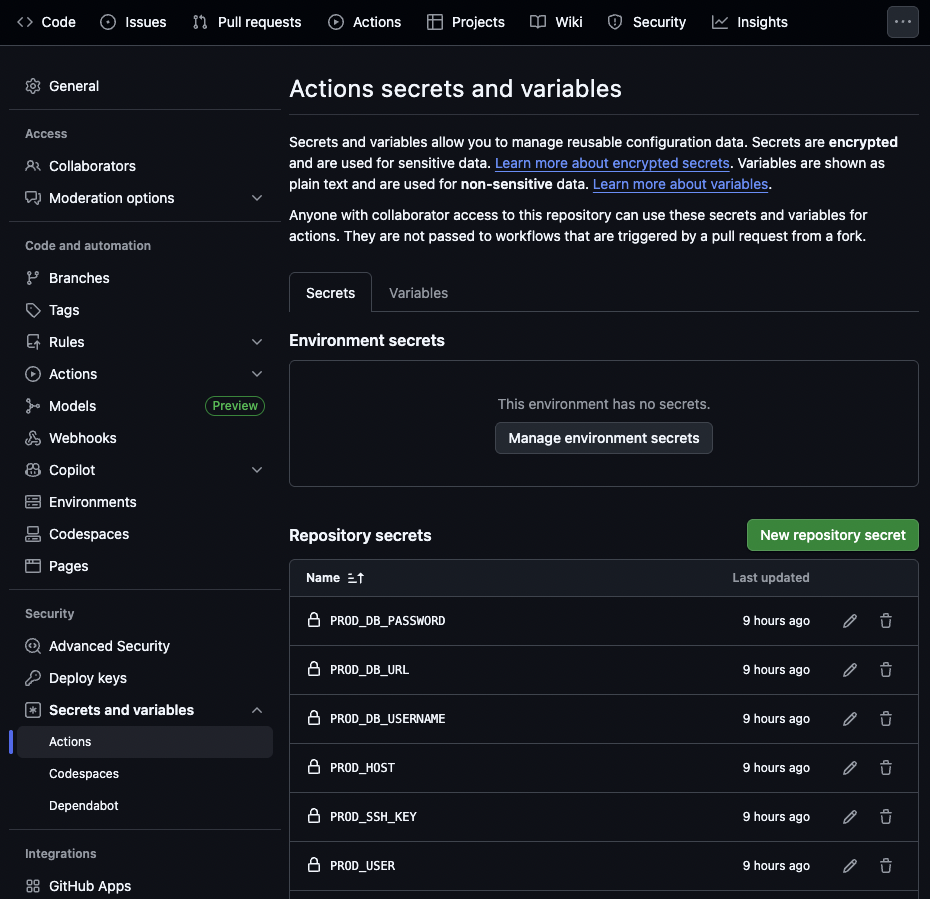Delete PROD_SSH_KEY secret trash icon
The height and width of the screenshot is (899, 930).
pyautogui.click(x=886, y=817)
